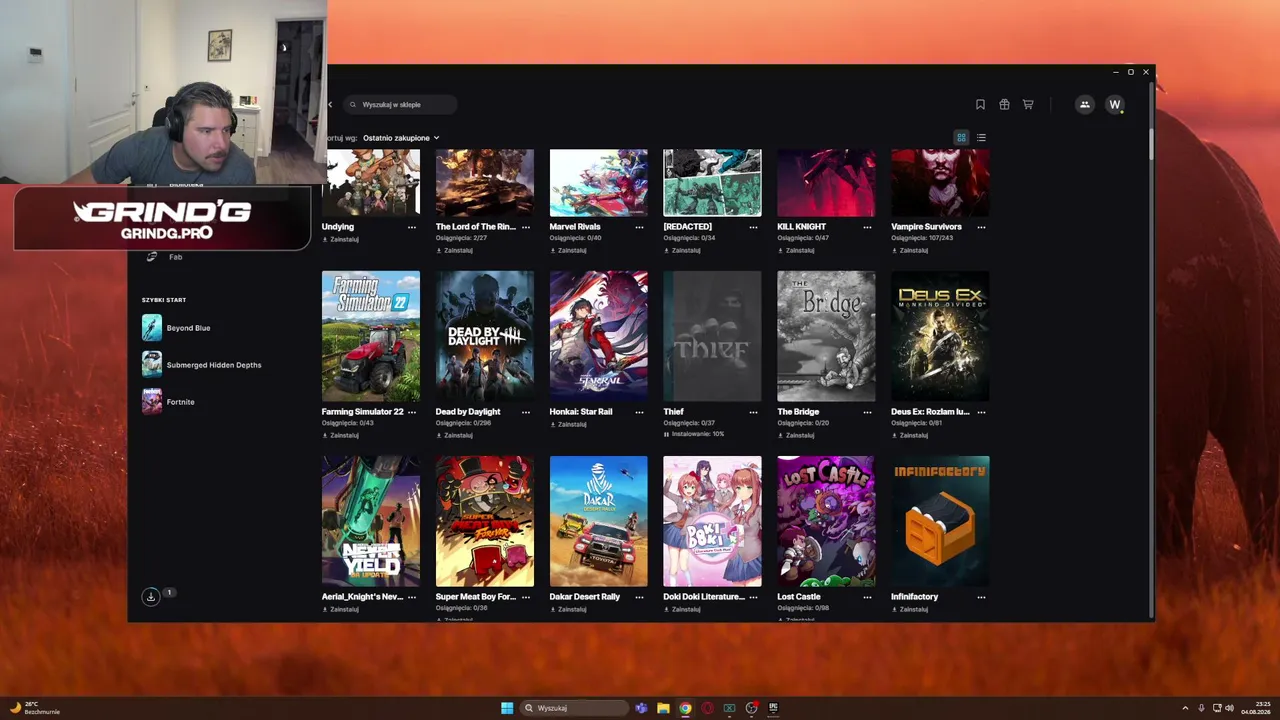Open the friends list icon
Image resolution: width=1280 pixels, height=720 pixels.
coord(1084,104)
